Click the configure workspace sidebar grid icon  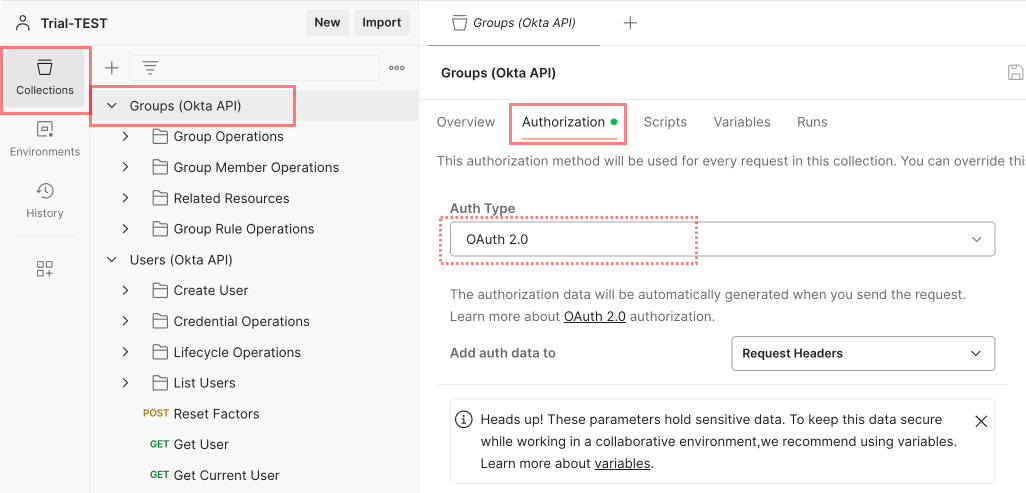(x=45, y=268)
